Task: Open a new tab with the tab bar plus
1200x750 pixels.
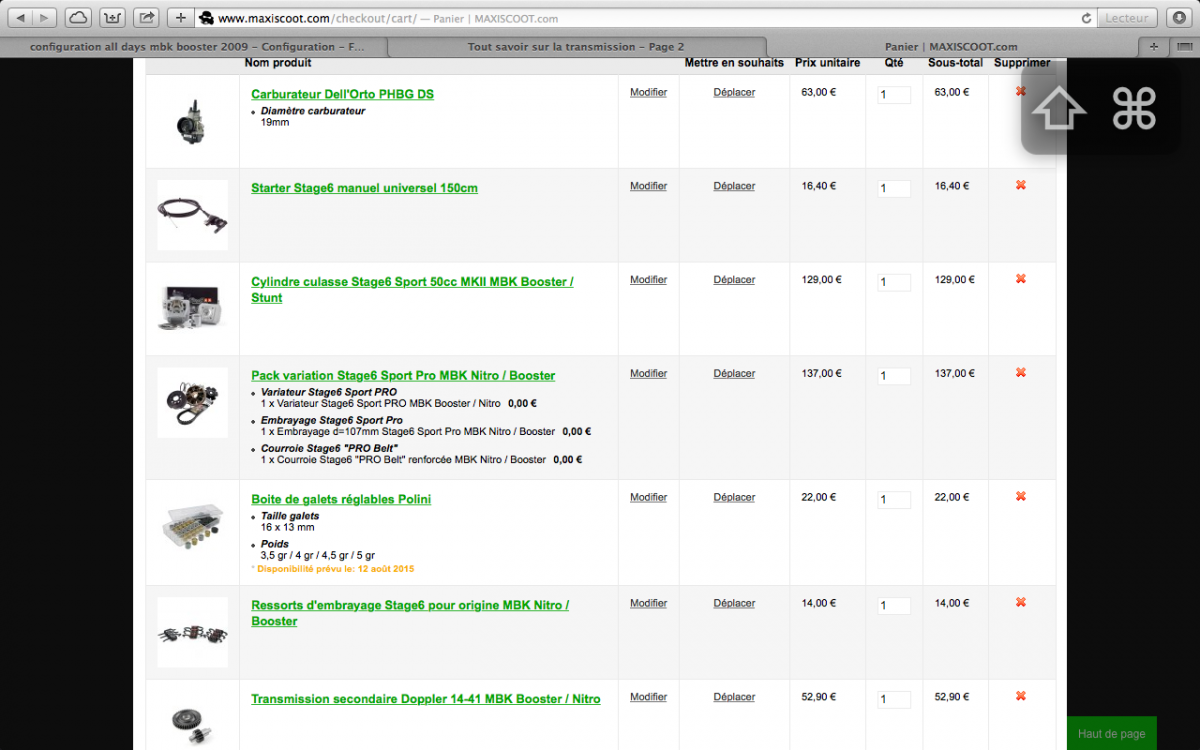Action: [1154, 47]
